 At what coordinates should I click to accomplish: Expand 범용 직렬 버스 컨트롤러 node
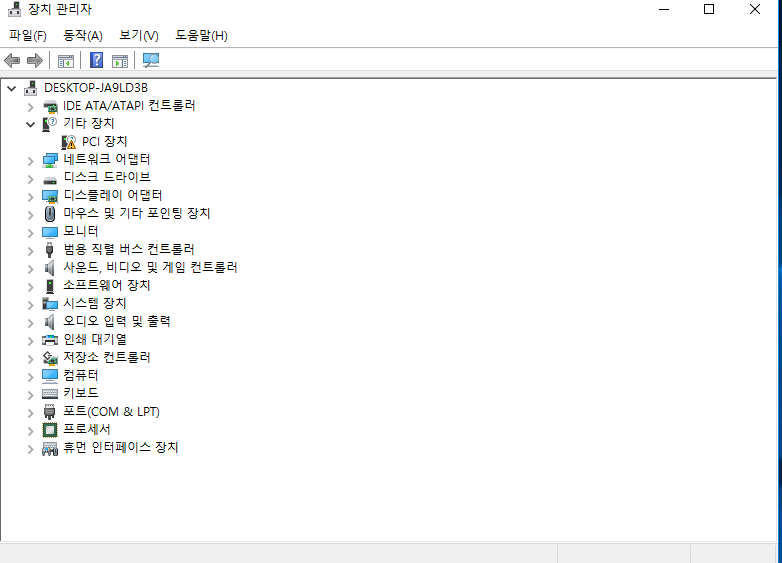[30, 250]
